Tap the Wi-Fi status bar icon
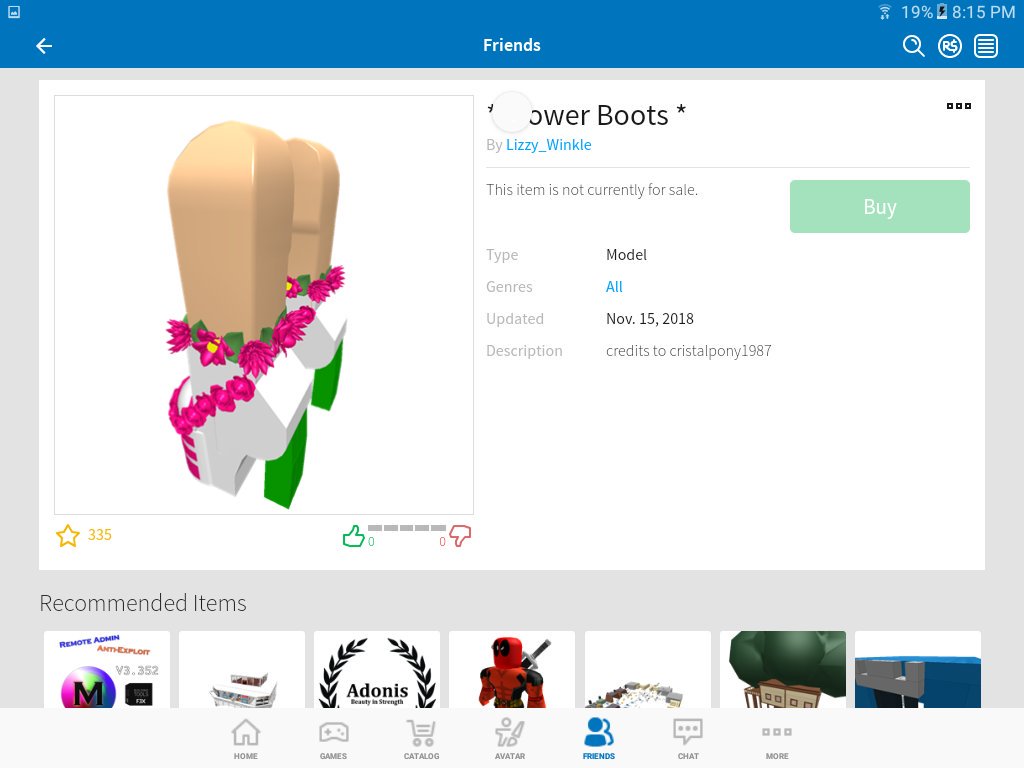 [885, 12]
